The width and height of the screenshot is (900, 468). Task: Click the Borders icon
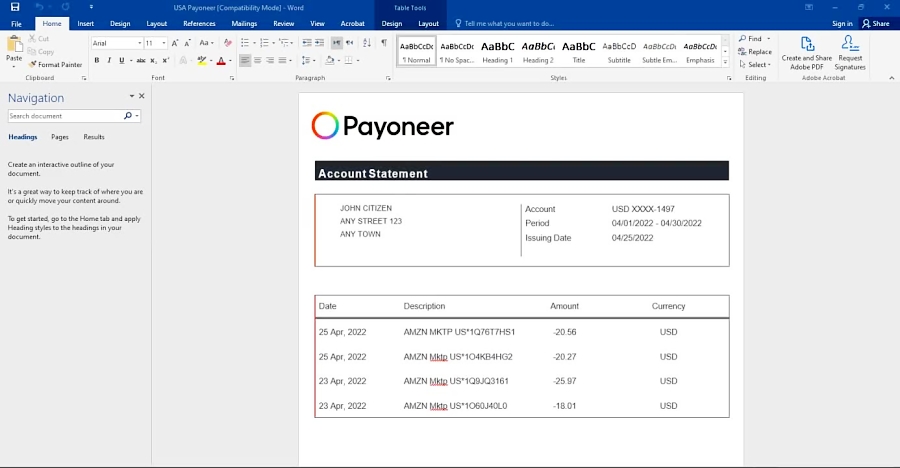coord(348,60)
